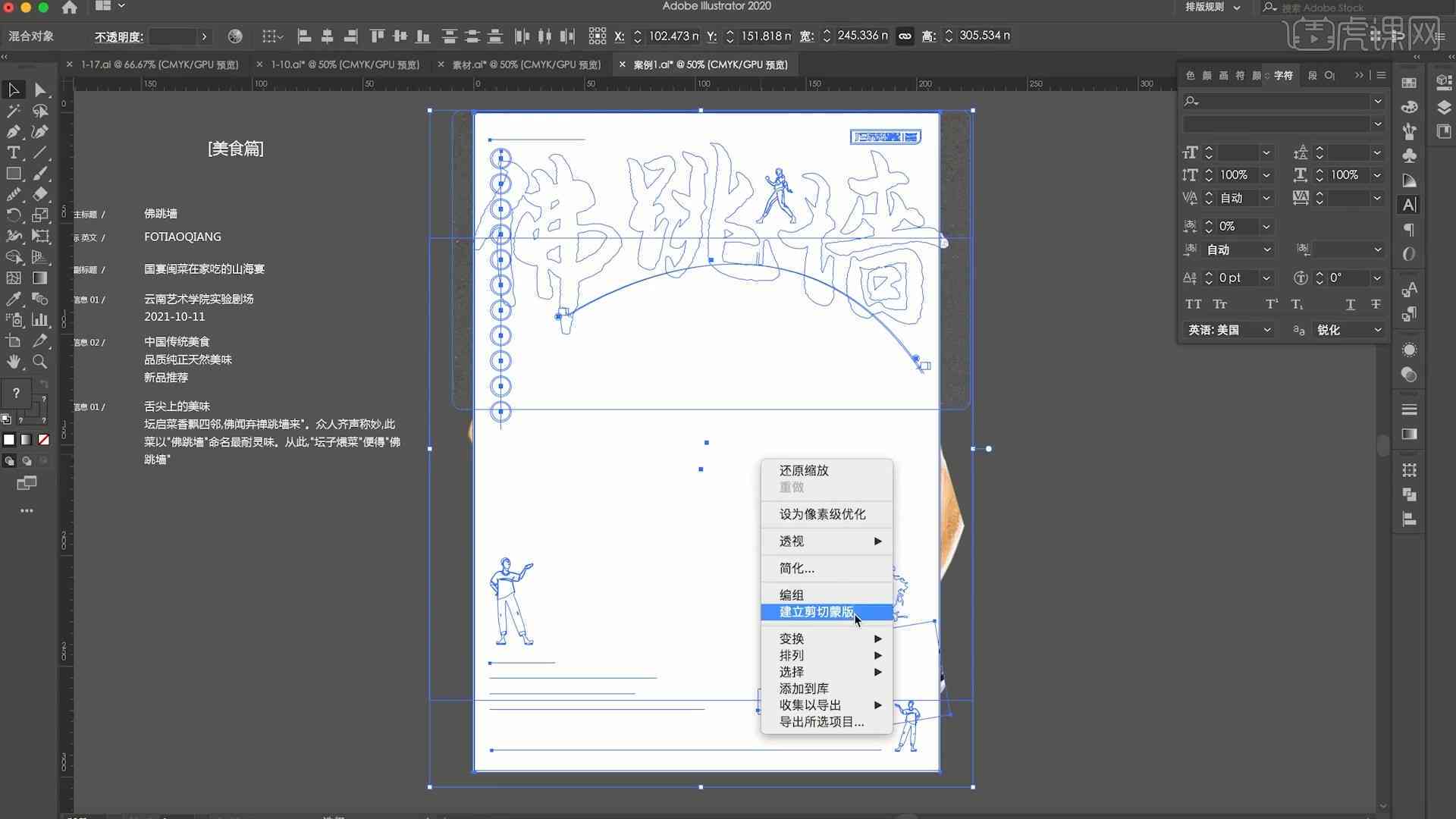Open the Layers panel icon

pos(1444,107)
